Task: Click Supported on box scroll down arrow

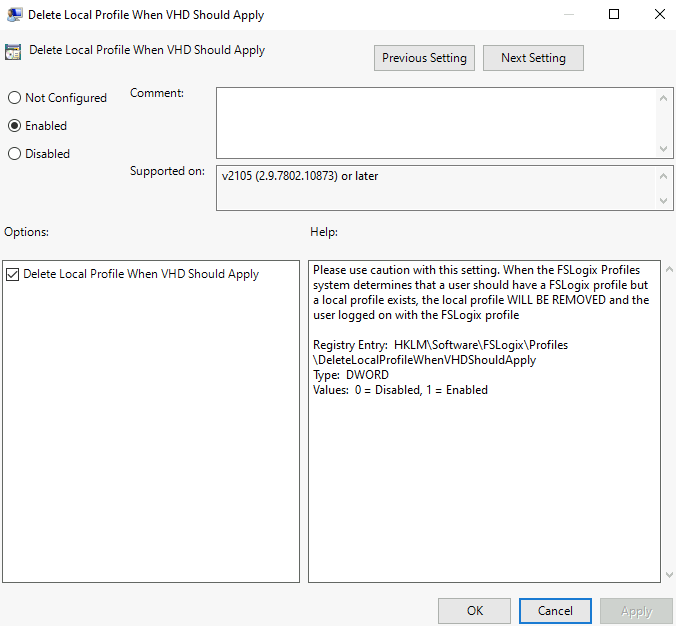Action: tap(663, 201)
